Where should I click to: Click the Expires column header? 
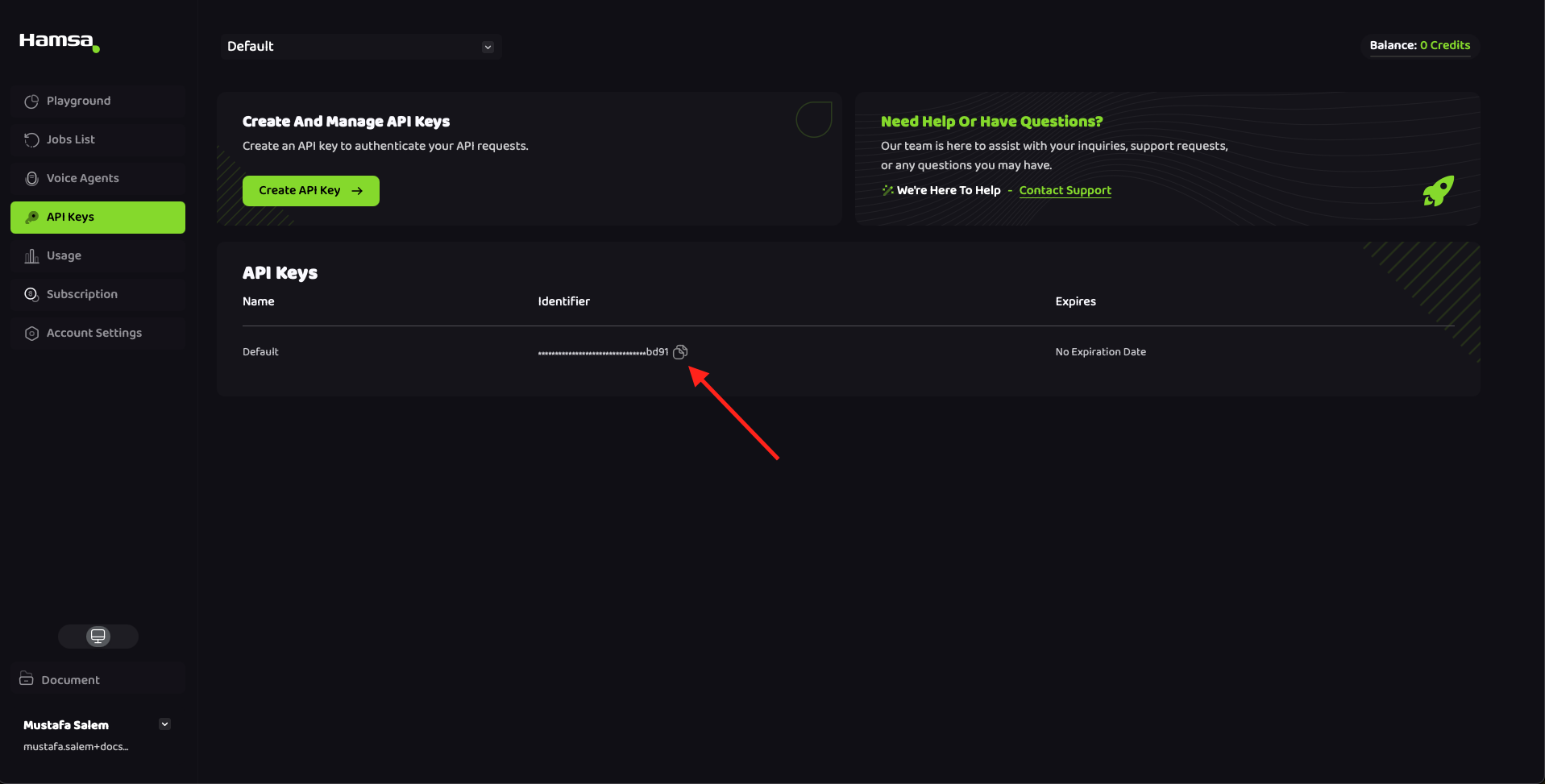point(1076,301)
